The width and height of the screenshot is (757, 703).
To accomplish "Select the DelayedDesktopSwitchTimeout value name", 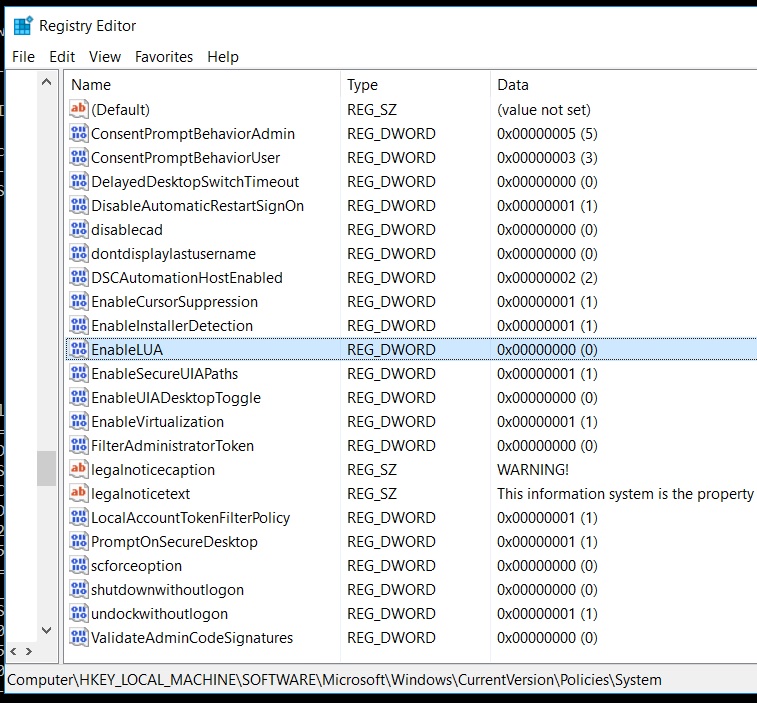I will pos(195,182).
